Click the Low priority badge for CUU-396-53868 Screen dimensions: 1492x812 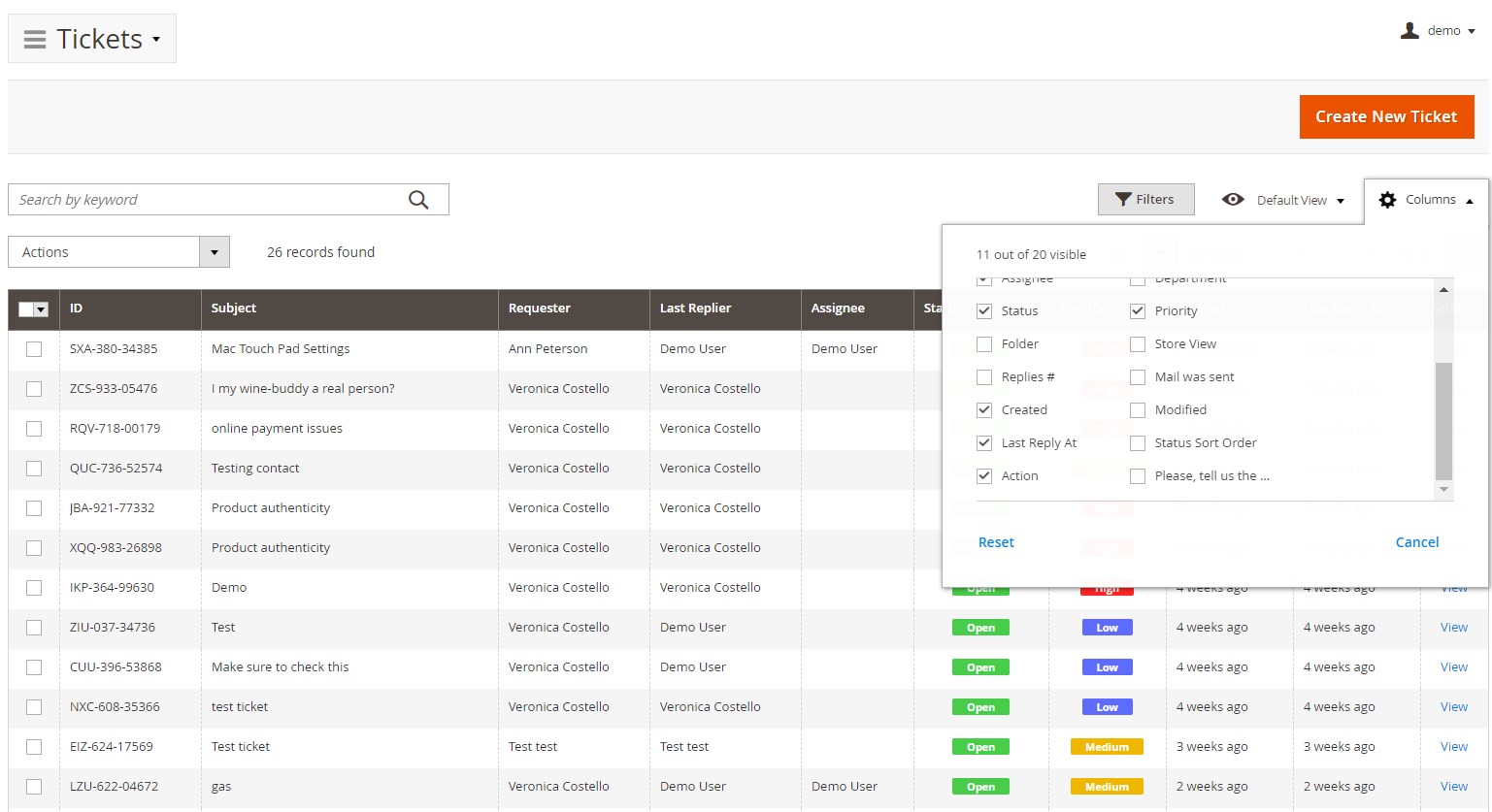pos(1107,667)
